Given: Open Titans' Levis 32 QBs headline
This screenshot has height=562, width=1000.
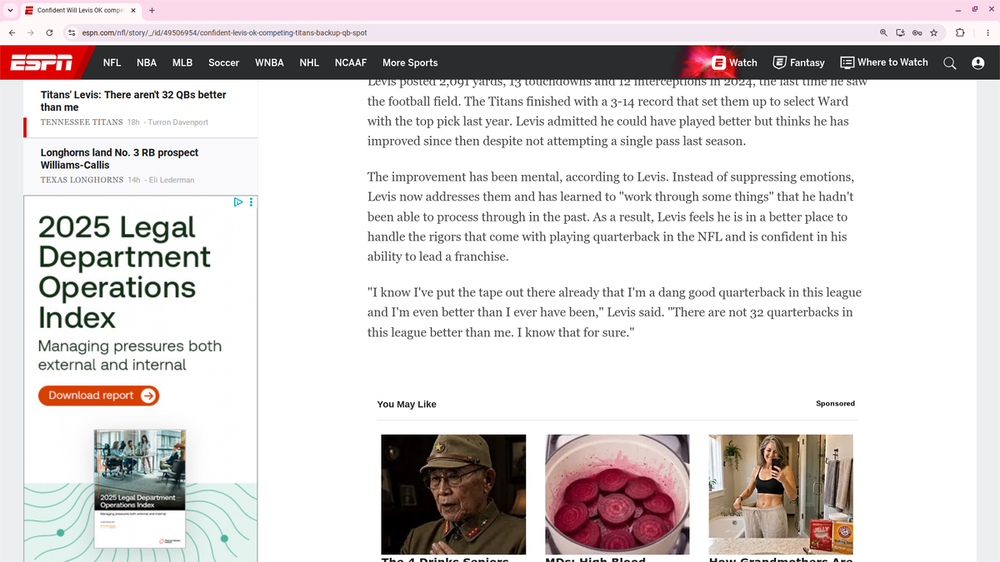Looking at the screenshot, I should (133, 101).
